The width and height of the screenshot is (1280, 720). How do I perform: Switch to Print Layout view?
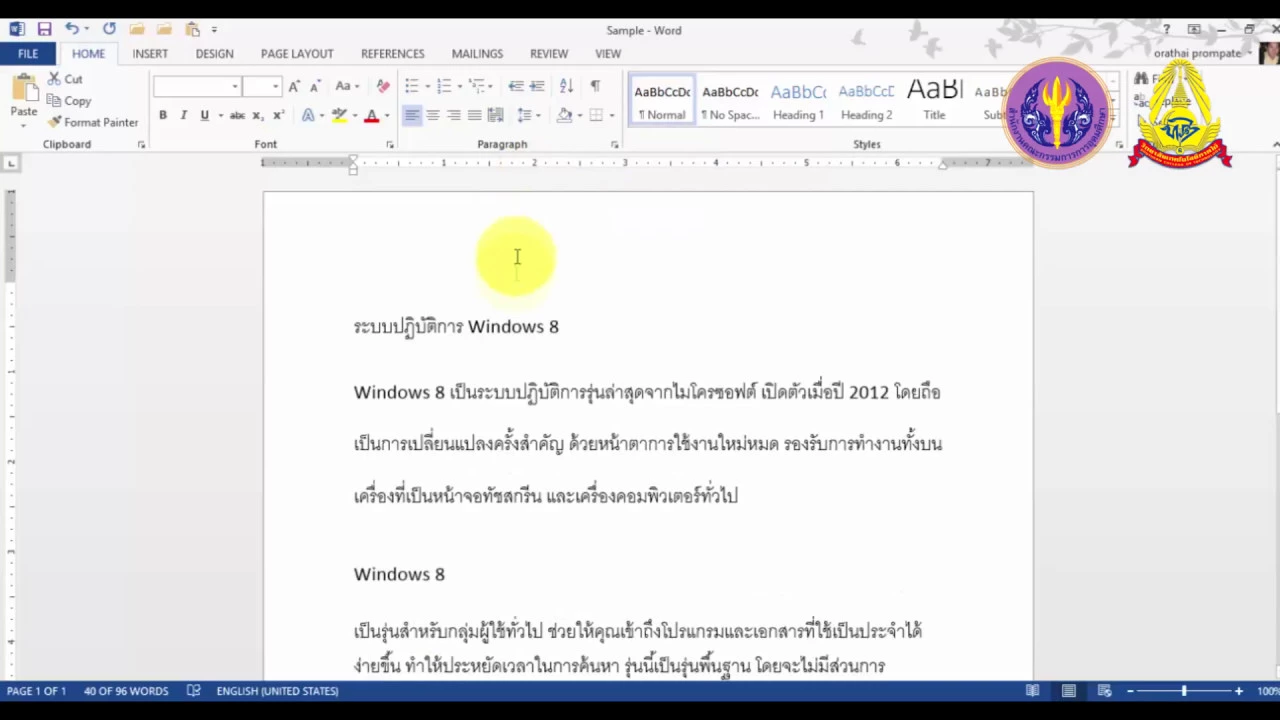point(1068,691)
